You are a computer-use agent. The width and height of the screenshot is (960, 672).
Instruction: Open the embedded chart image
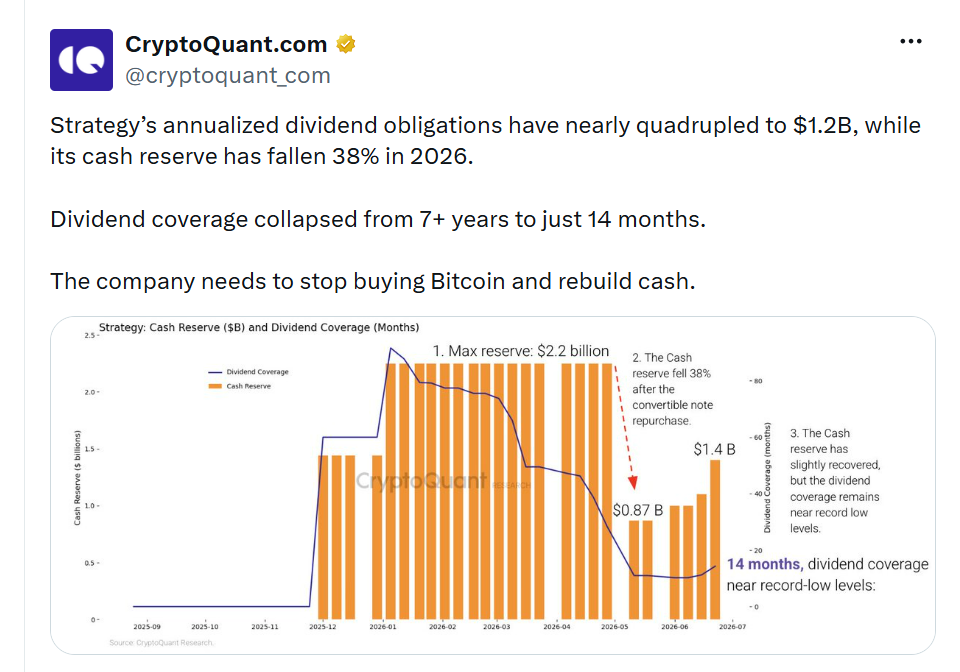point(492,485)
